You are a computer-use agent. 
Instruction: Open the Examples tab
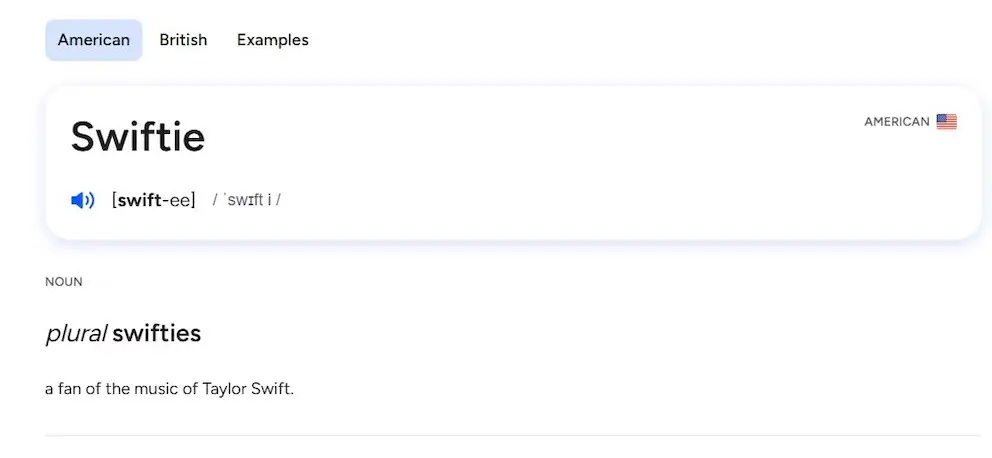click(272, 40)
